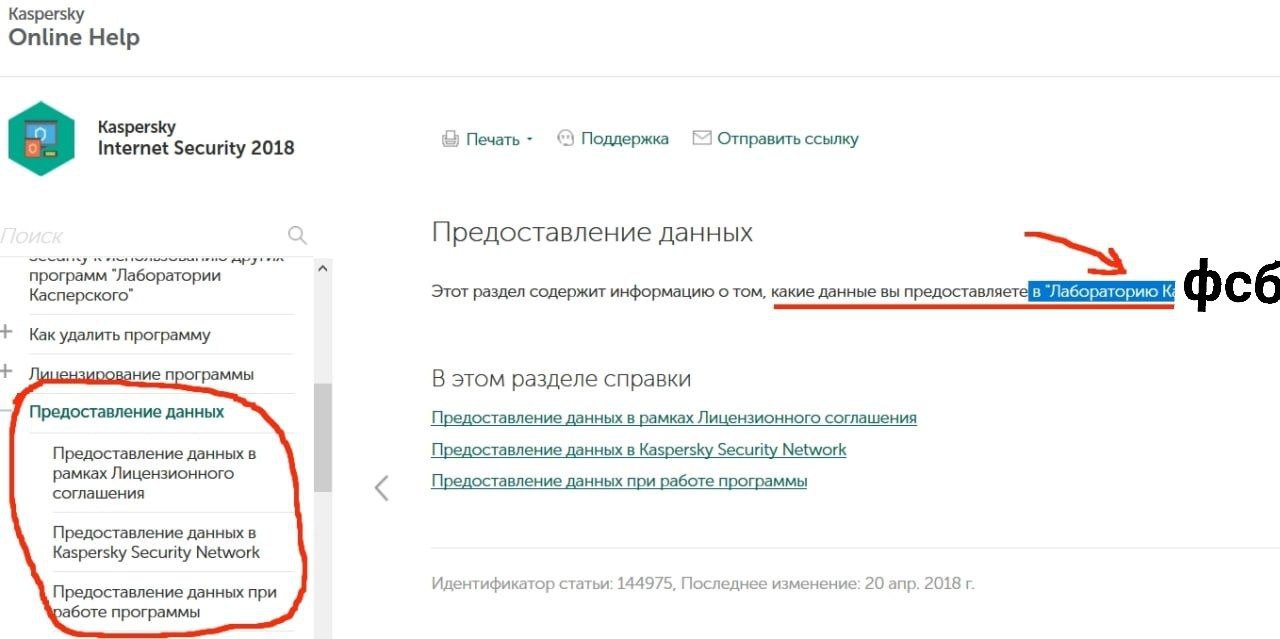Click the envelope icon for sending link
The image size is (1280, 639).
point(702,138)
